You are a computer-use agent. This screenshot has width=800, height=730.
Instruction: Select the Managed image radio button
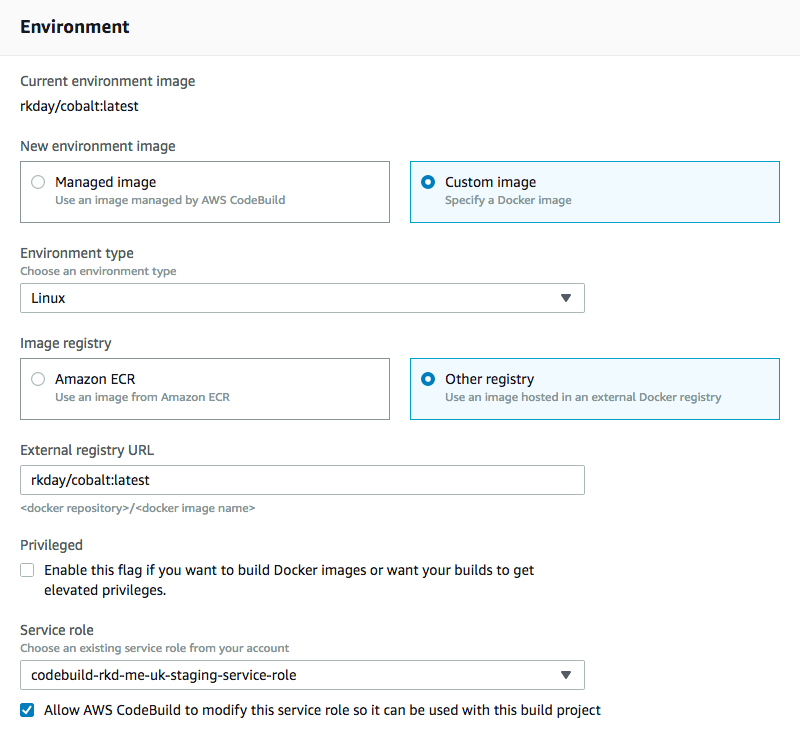pos(38,182)
